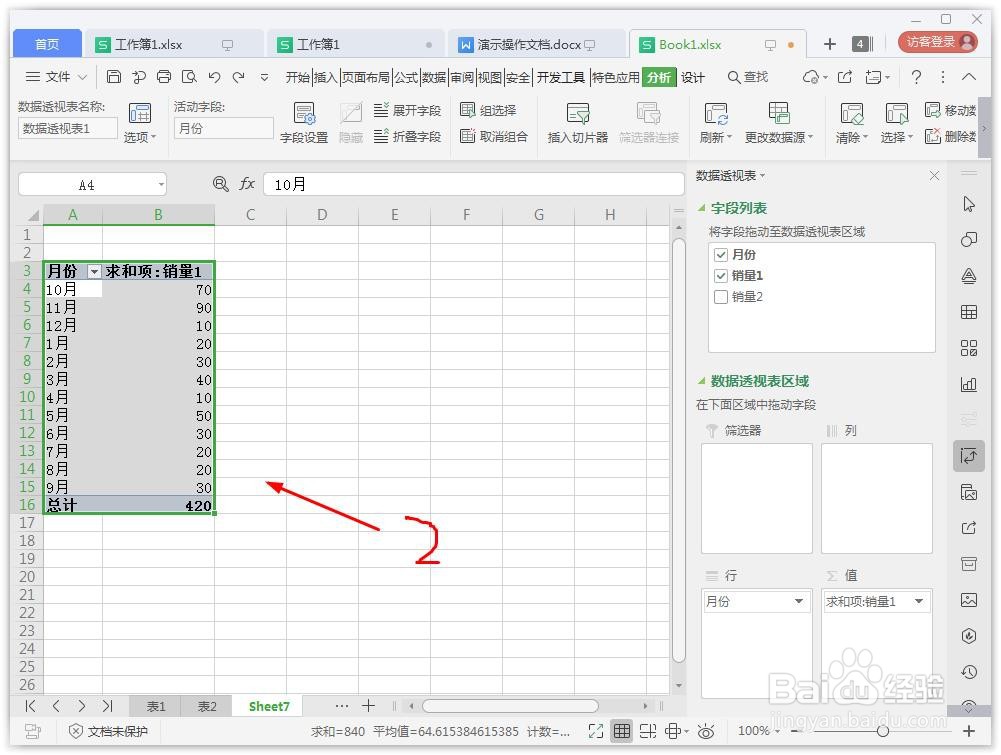1001x755 pixels.
Task: Click the Save icon in quick toolbar
Action: click(114, 77)
